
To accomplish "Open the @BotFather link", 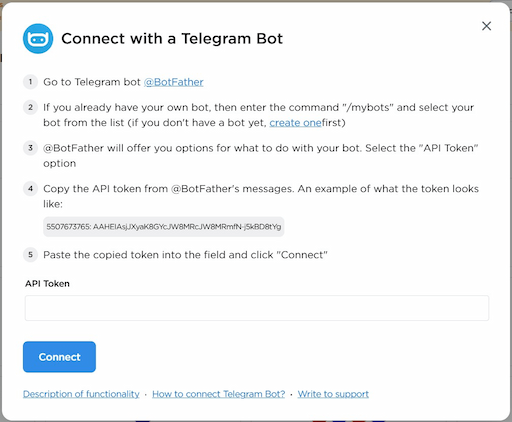I will click(173, 82).
